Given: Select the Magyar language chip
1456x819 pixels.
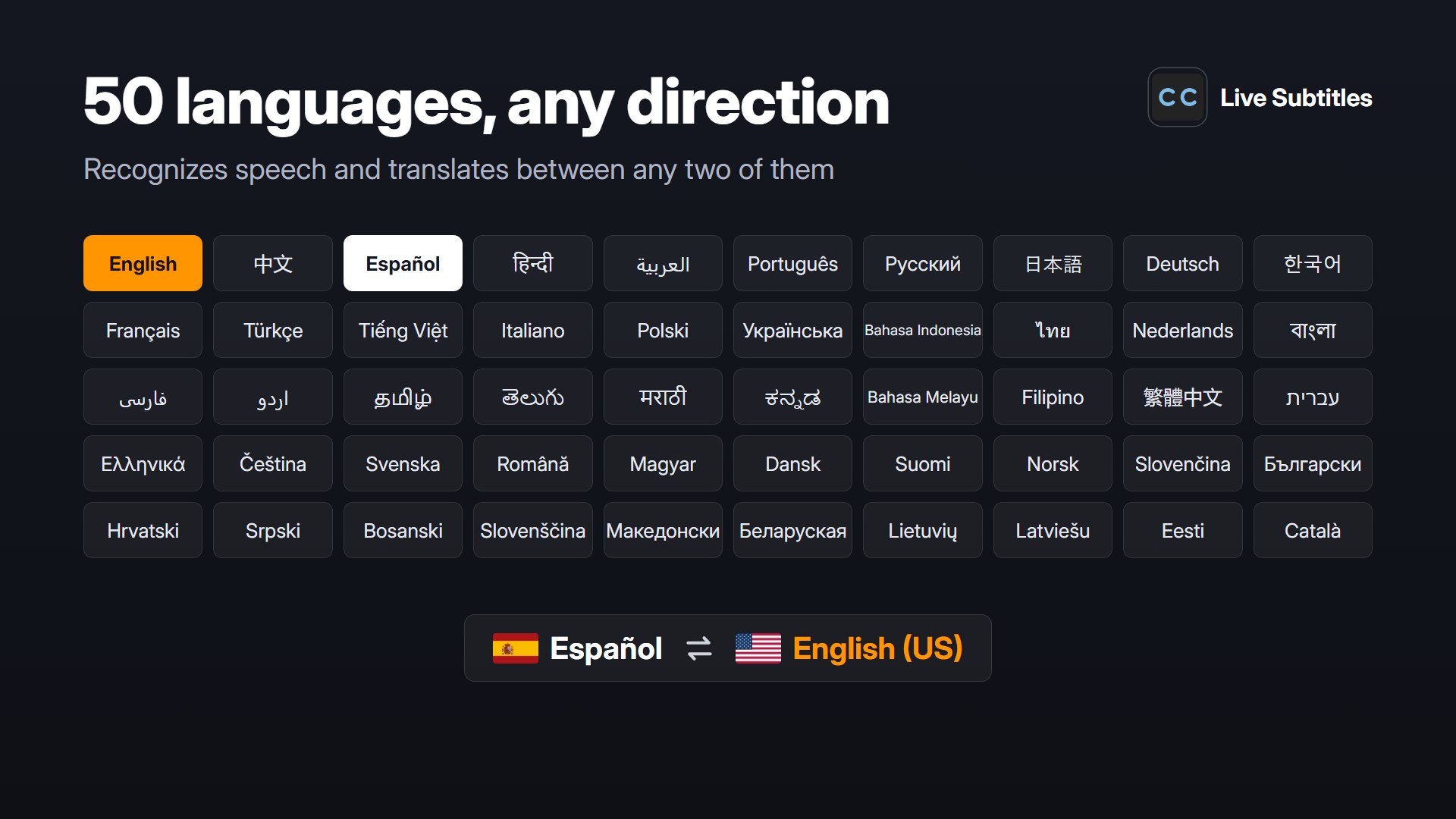Looking at the screenshot, I should (663, 463).
